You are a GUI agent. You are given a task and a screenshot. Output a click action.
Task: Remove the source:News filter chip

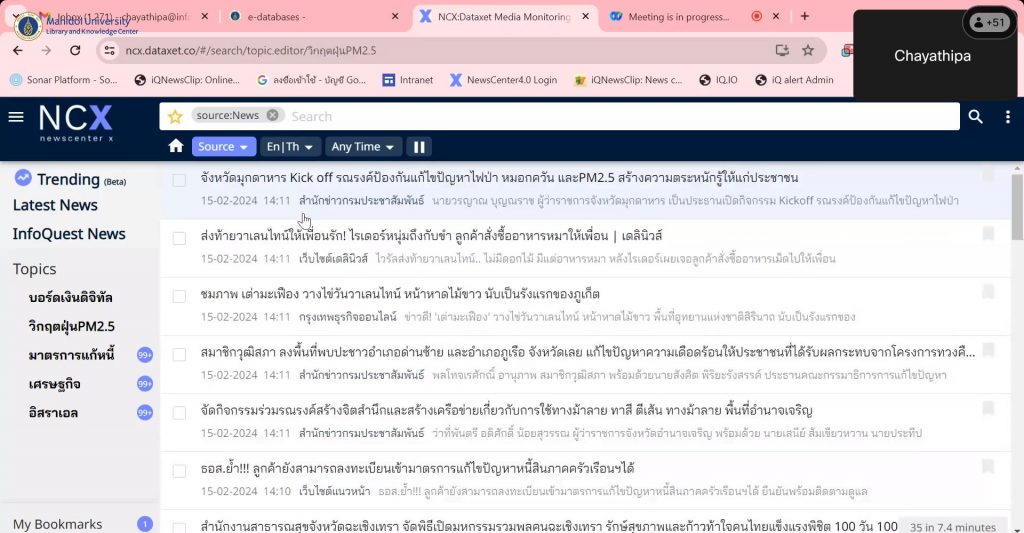coord(272,116)
